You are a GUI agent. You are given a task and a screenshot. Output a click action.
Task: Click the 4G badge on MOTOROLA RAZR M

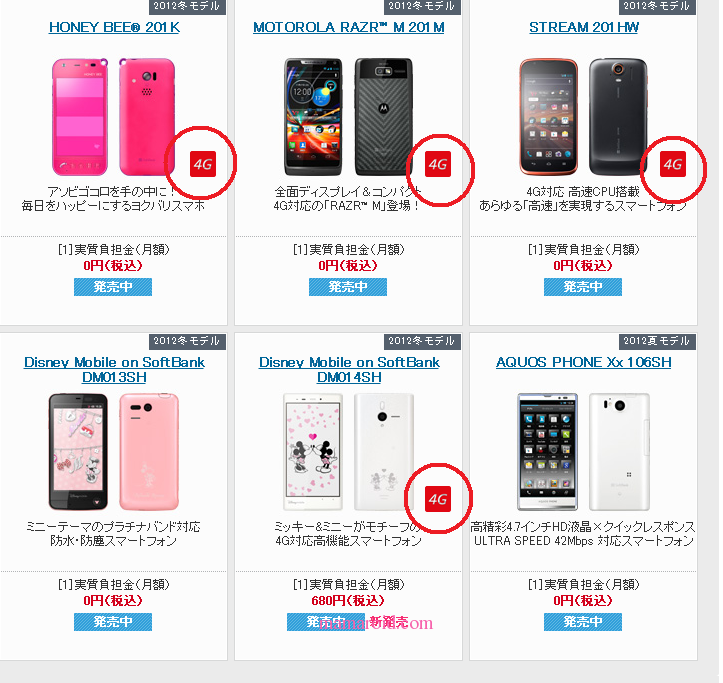pyautogui.click(x=438, y=164)
